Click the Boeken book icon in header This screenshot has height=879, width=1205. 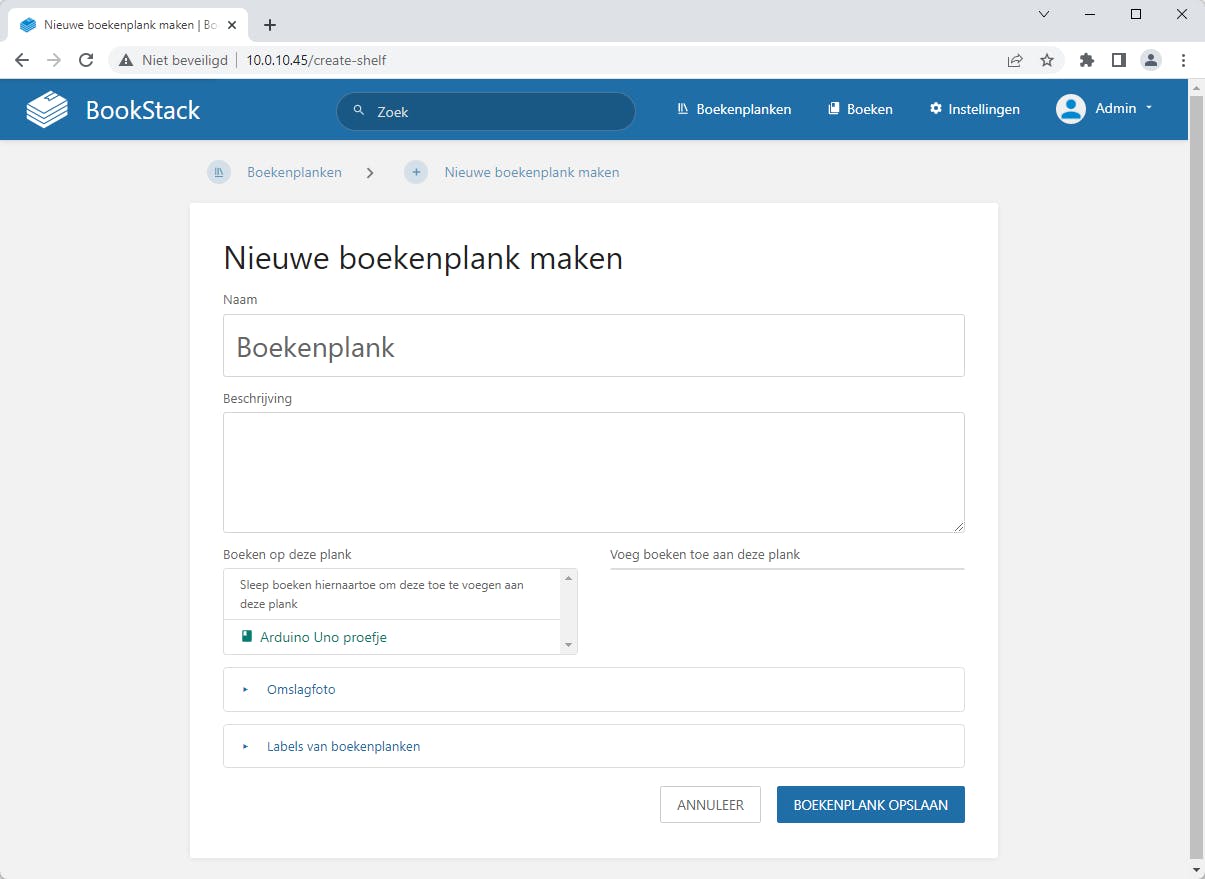(x=833, y=109)
